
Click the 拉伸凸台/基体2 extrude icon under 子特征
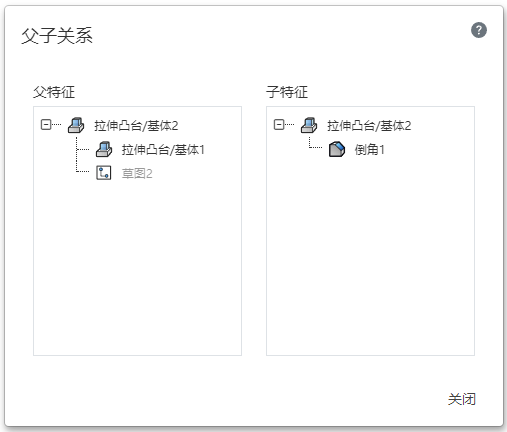309,125
